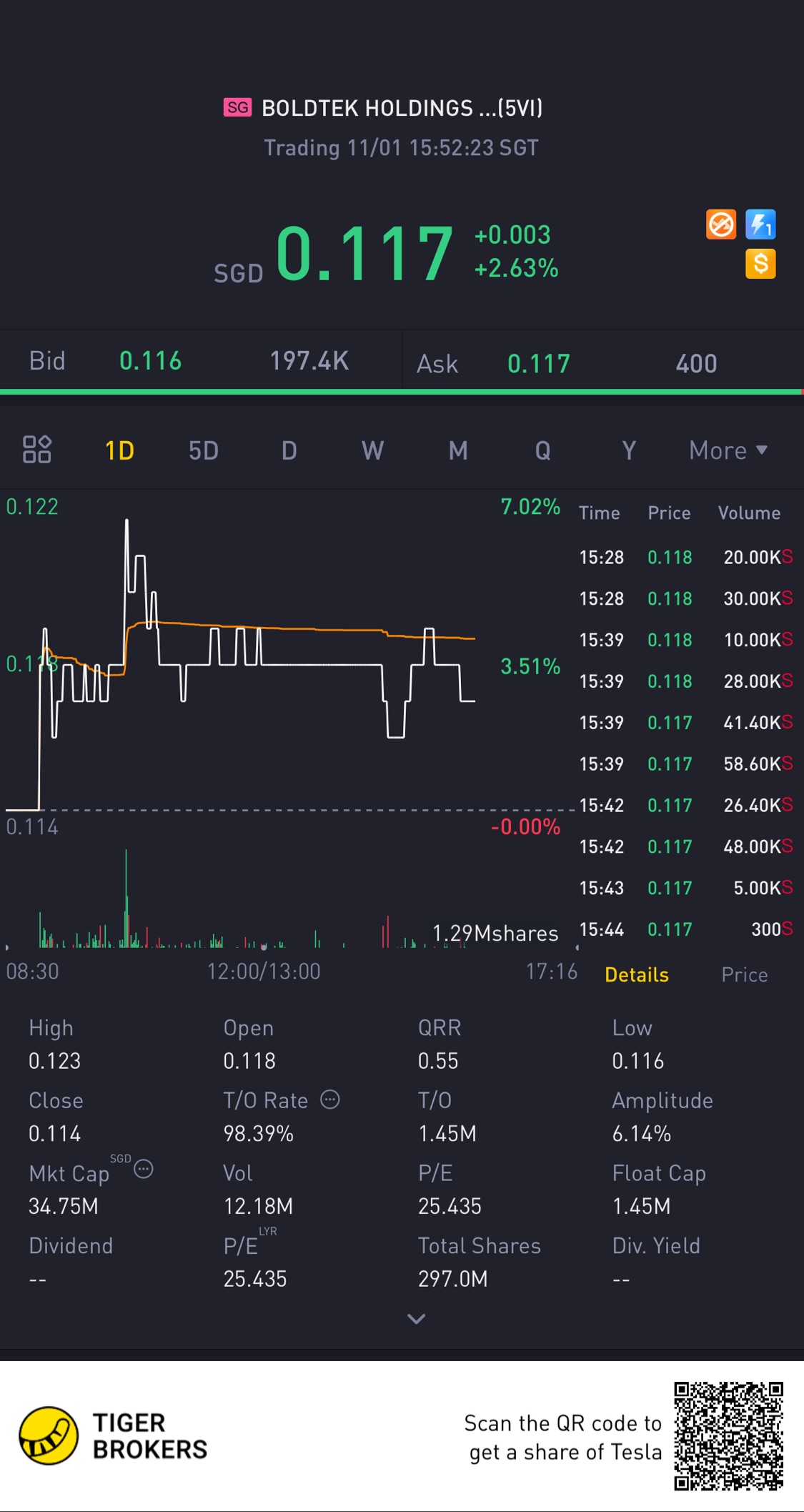Screen dimensions: 804x1512
Task: Tap the blue lightning level-1 quote icon
Action: click(760, 224)
